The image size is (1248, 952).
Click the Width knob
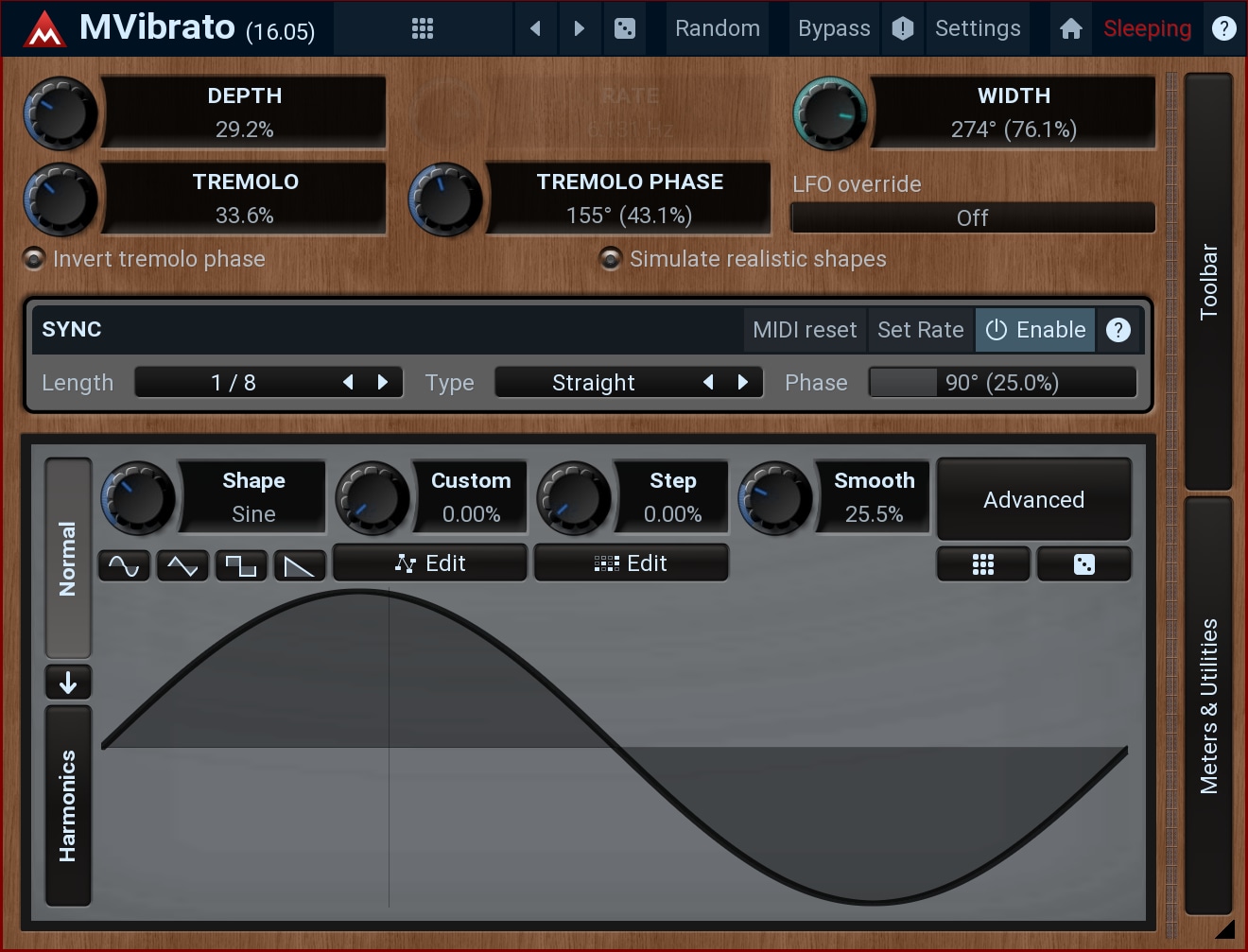(830, 113)
